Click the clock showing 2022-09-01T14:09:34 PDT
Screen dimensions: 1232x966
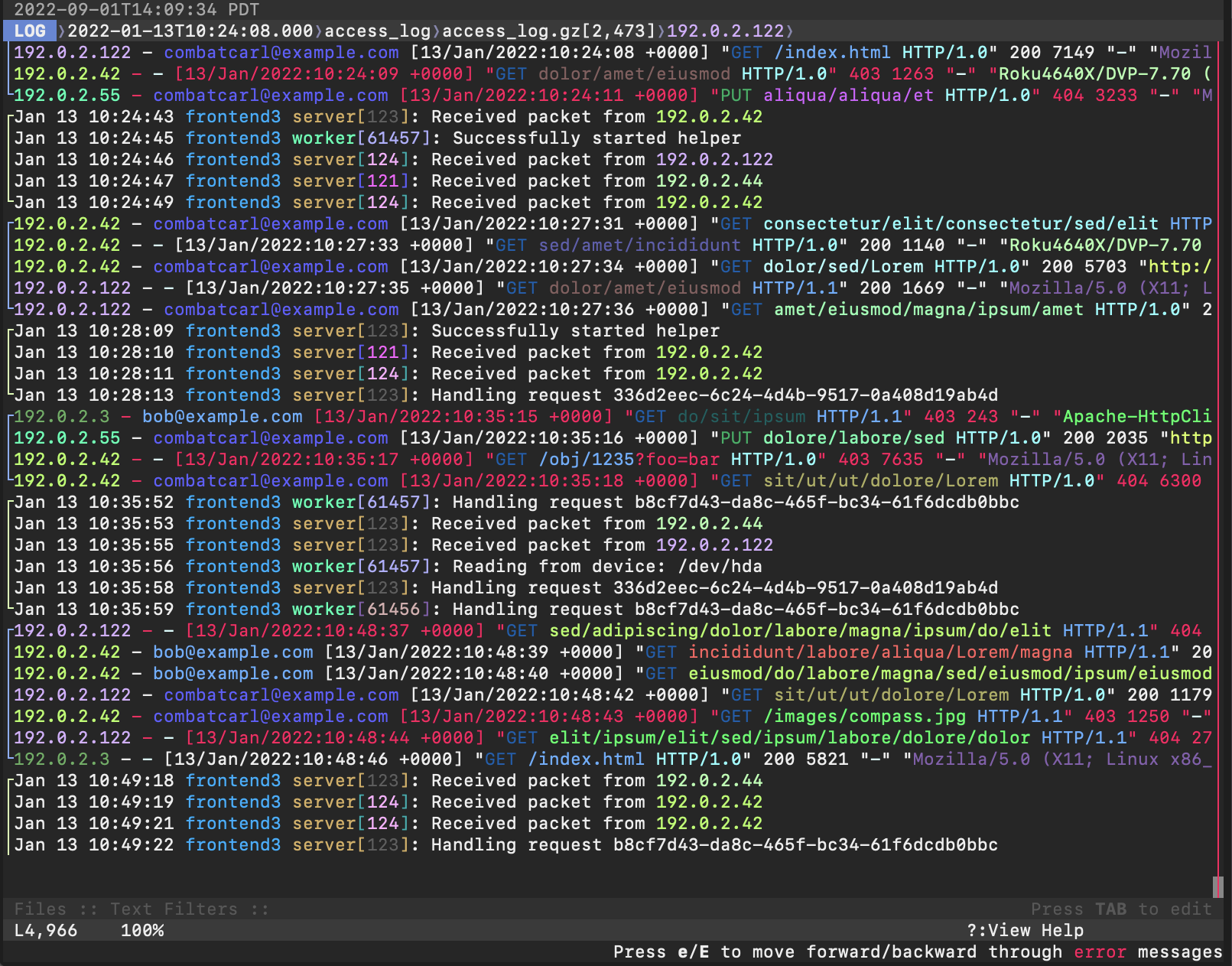(136, 10)
